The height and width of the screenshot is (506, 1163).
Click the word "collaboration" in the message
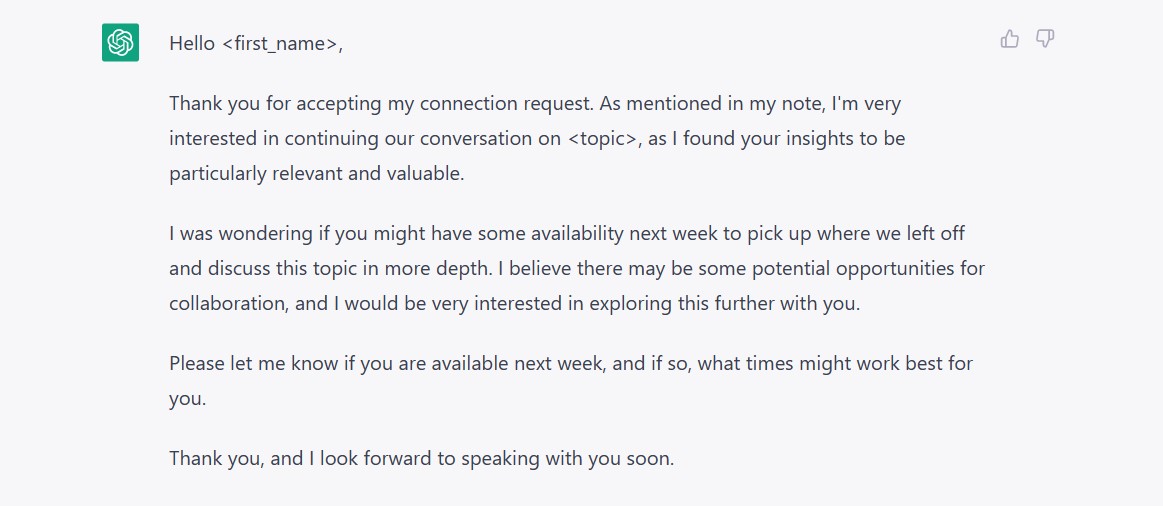click(227, 303)
